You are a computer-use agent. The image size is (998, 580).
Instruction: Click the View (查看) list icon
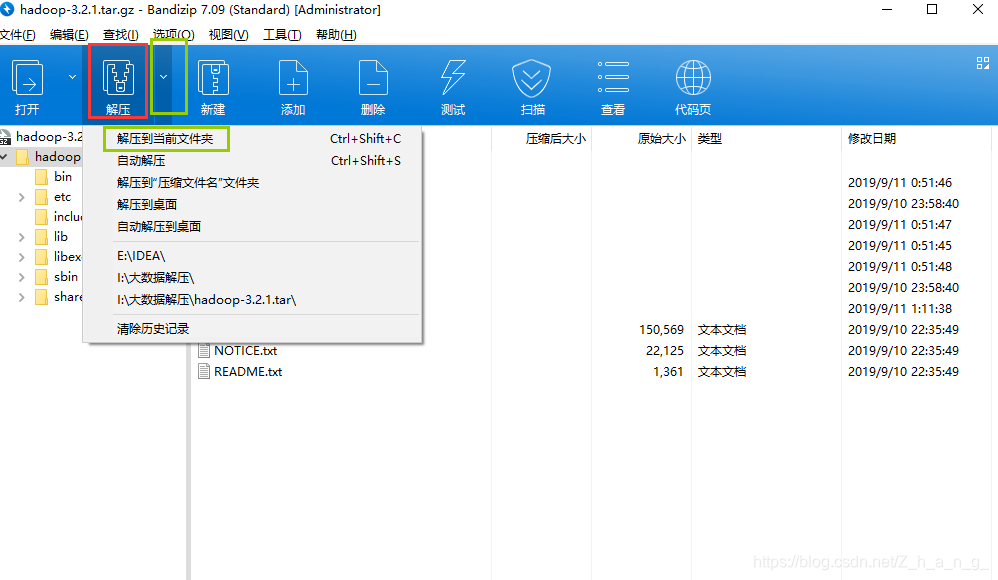click(x=613, y=78)
